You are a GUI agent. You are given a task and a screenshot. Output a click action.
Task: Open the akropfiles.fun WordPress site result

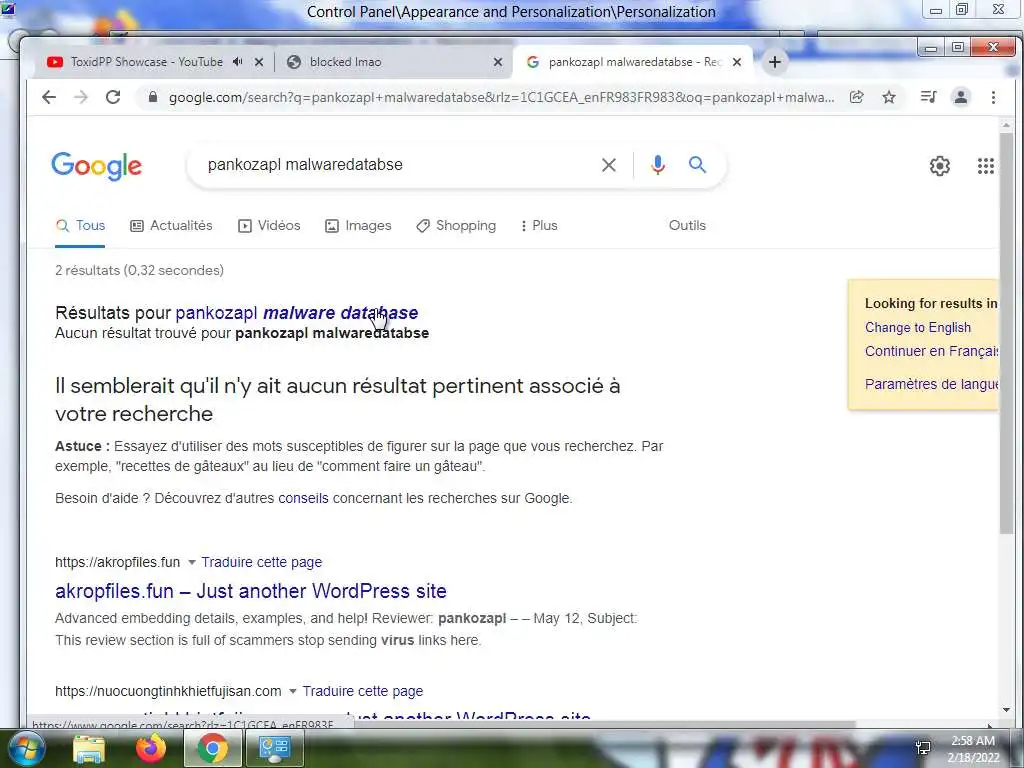pos(251,591)
